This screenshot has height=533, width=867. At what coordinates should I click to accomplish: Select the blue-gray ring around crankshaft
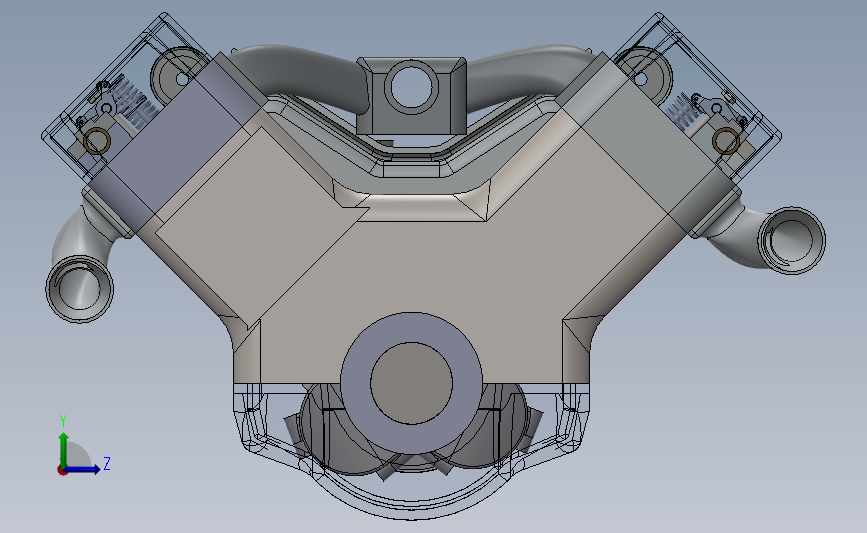(x=411, y=327)
